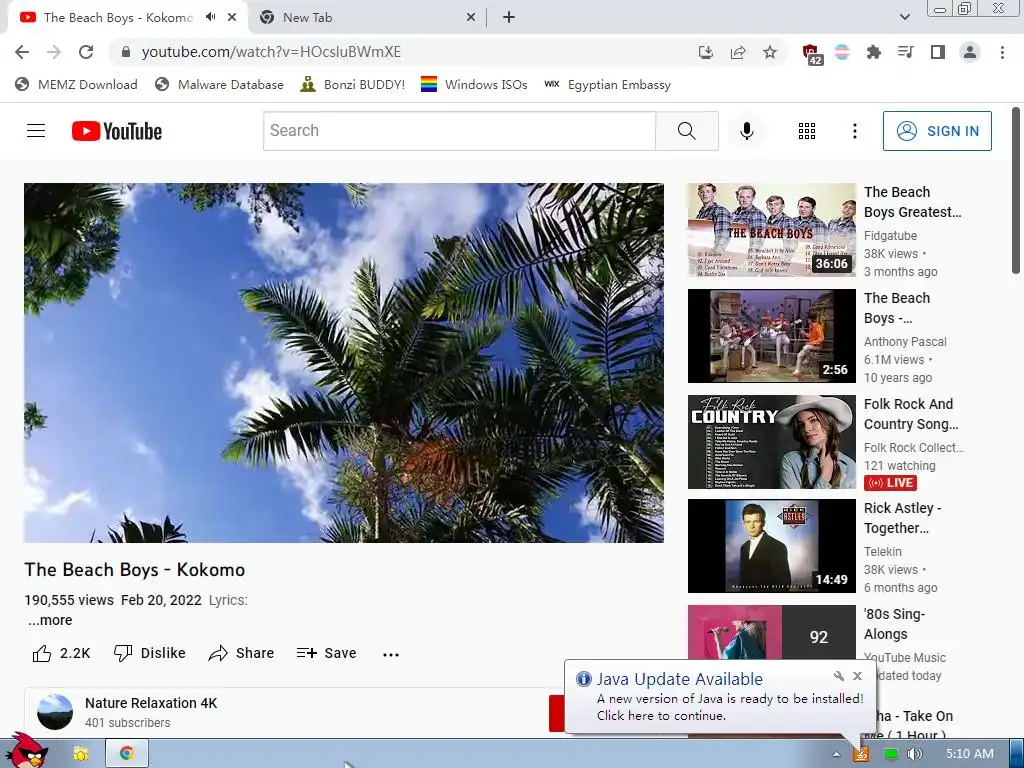1024x768 pixels.
Task: Show hidden tray icons arrow
Action: point(836,754)
